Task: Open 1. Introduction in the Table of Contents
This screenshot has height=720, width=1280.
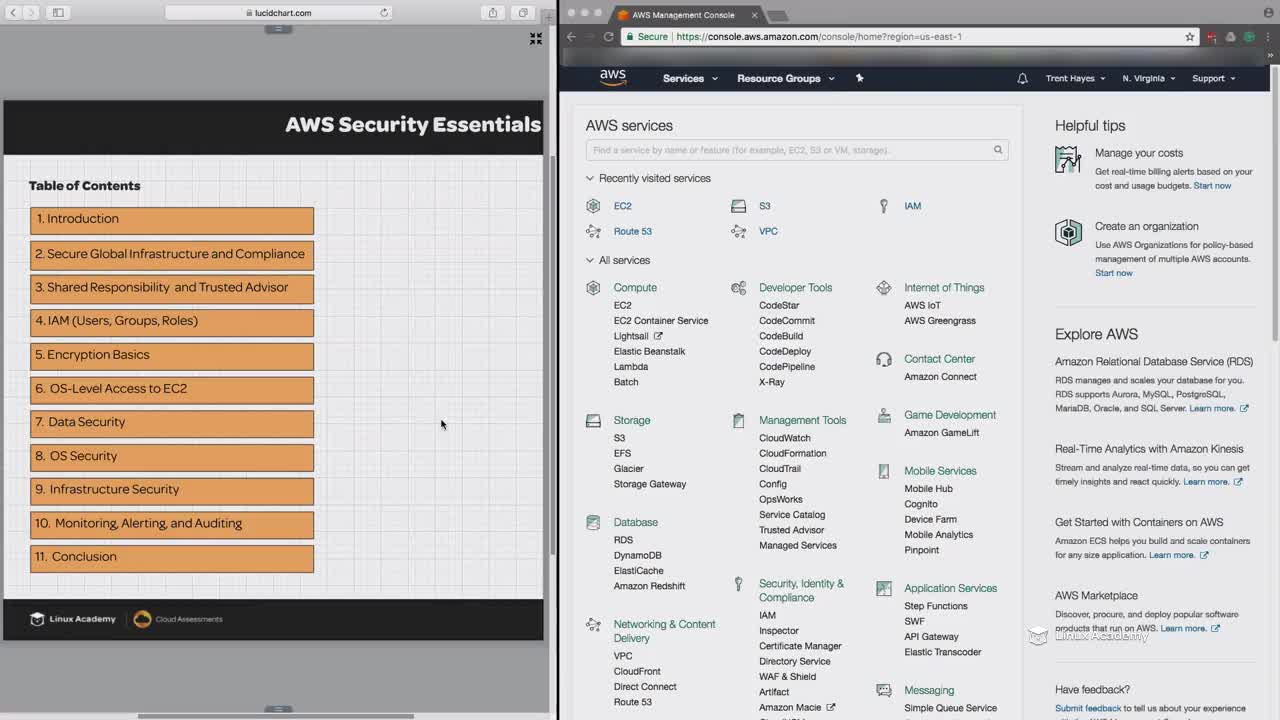Action: click(172, 220)
